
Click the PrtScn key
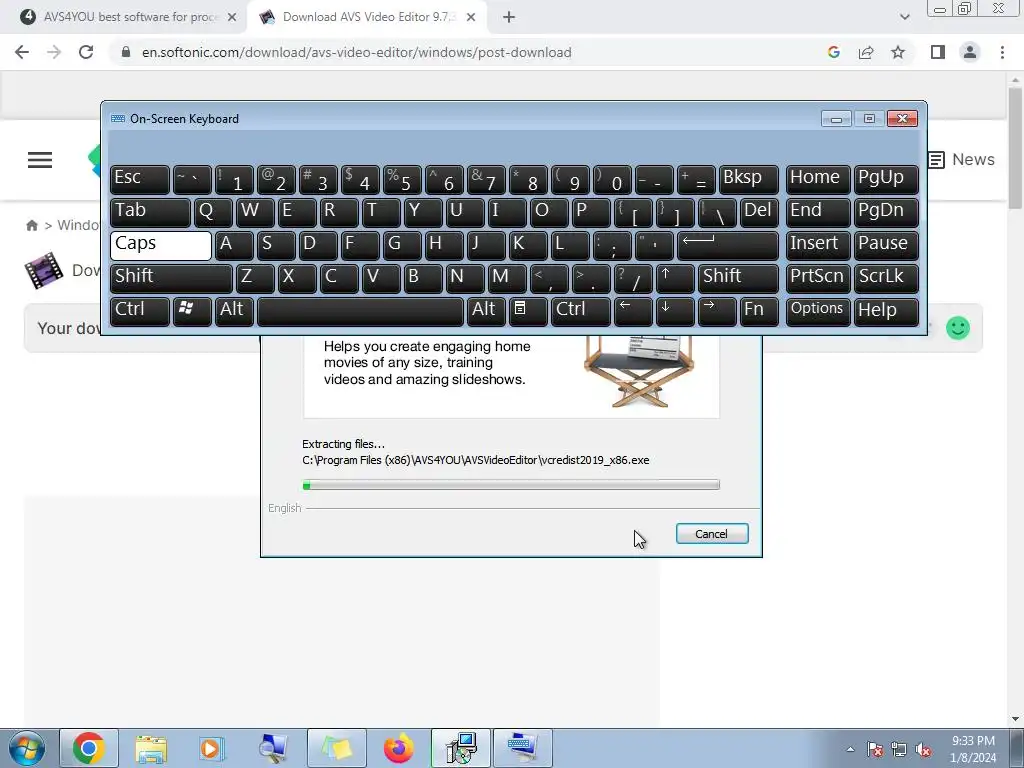(x=818, y=278)
